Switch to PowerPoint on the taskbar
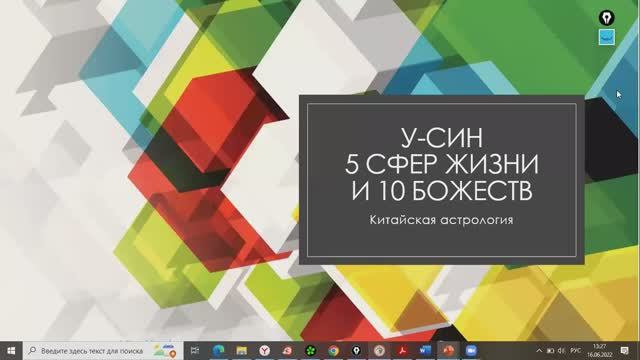 (x=449, y=351)
